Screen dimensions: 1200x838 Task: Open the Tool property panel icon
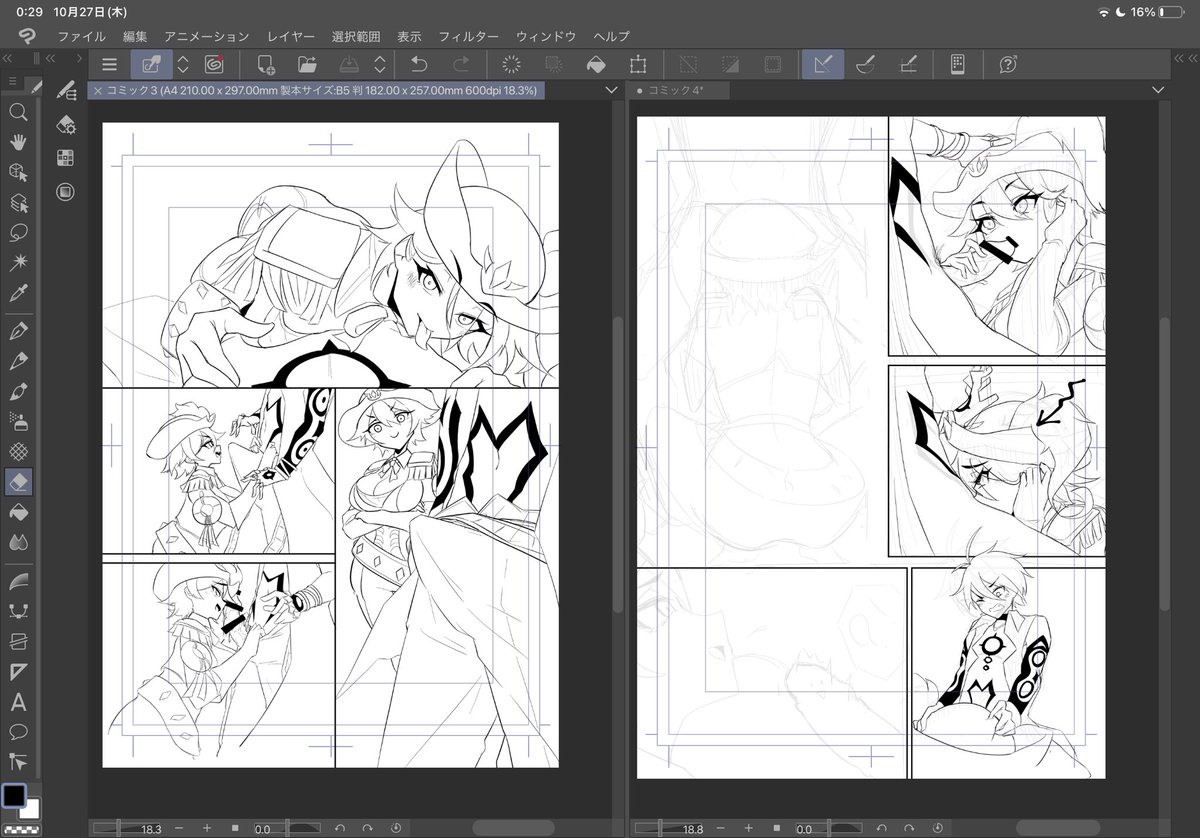[66, 124]
